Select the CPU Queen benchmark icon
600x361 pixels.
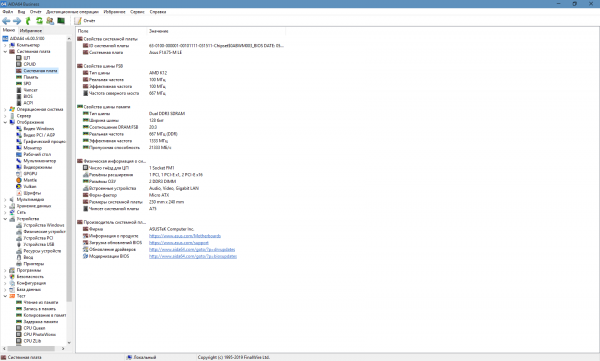19,328
